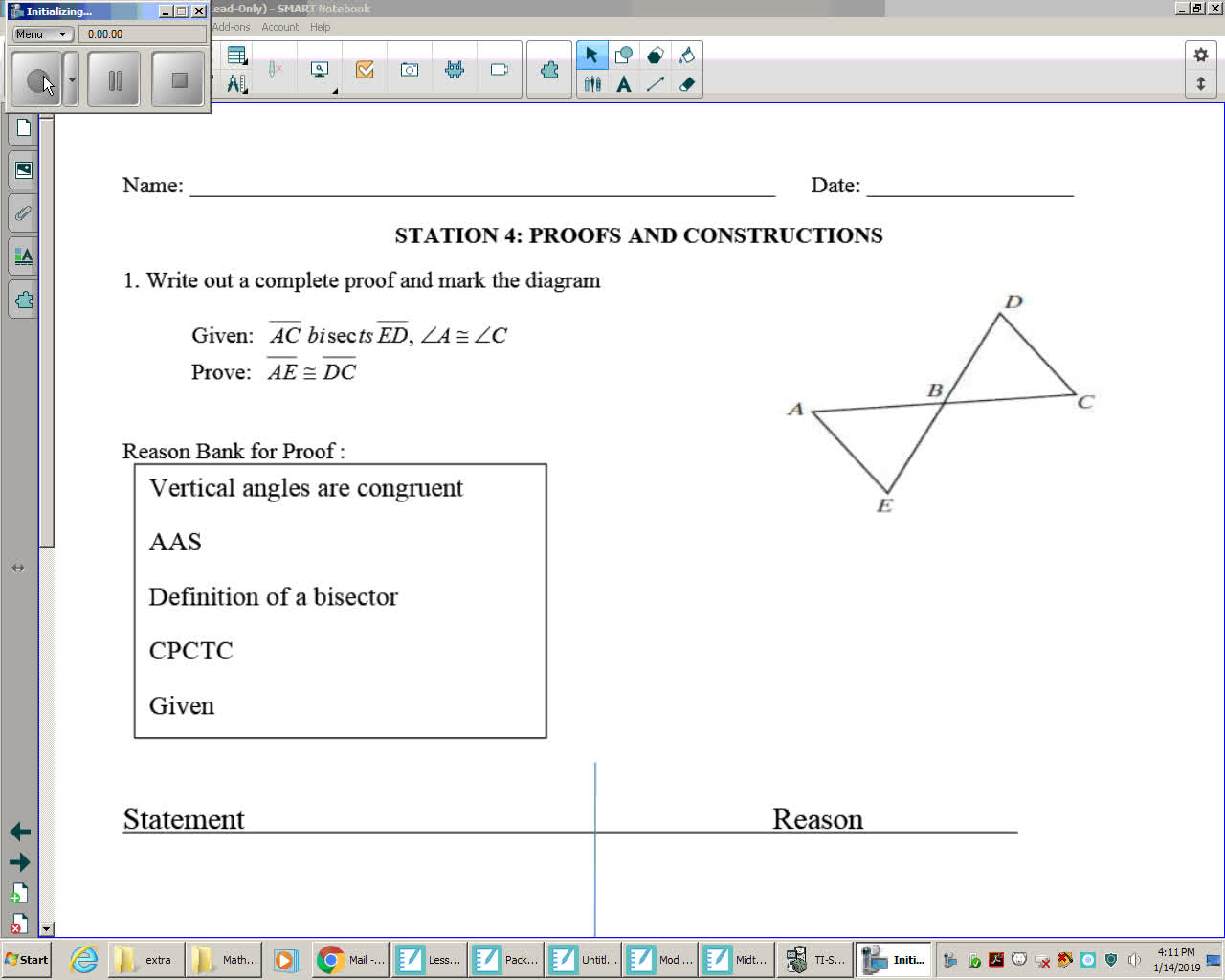Select the Pens tool
This screenshot has width=1225, height=980.
pyautogui.click(x=592, y=84)
